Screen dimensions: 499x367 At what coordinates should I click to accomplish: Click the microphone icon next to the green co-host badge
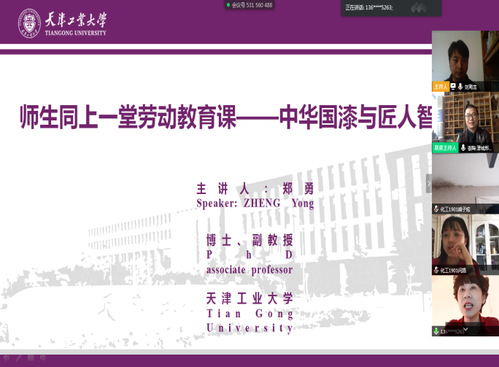pos(463,148)
